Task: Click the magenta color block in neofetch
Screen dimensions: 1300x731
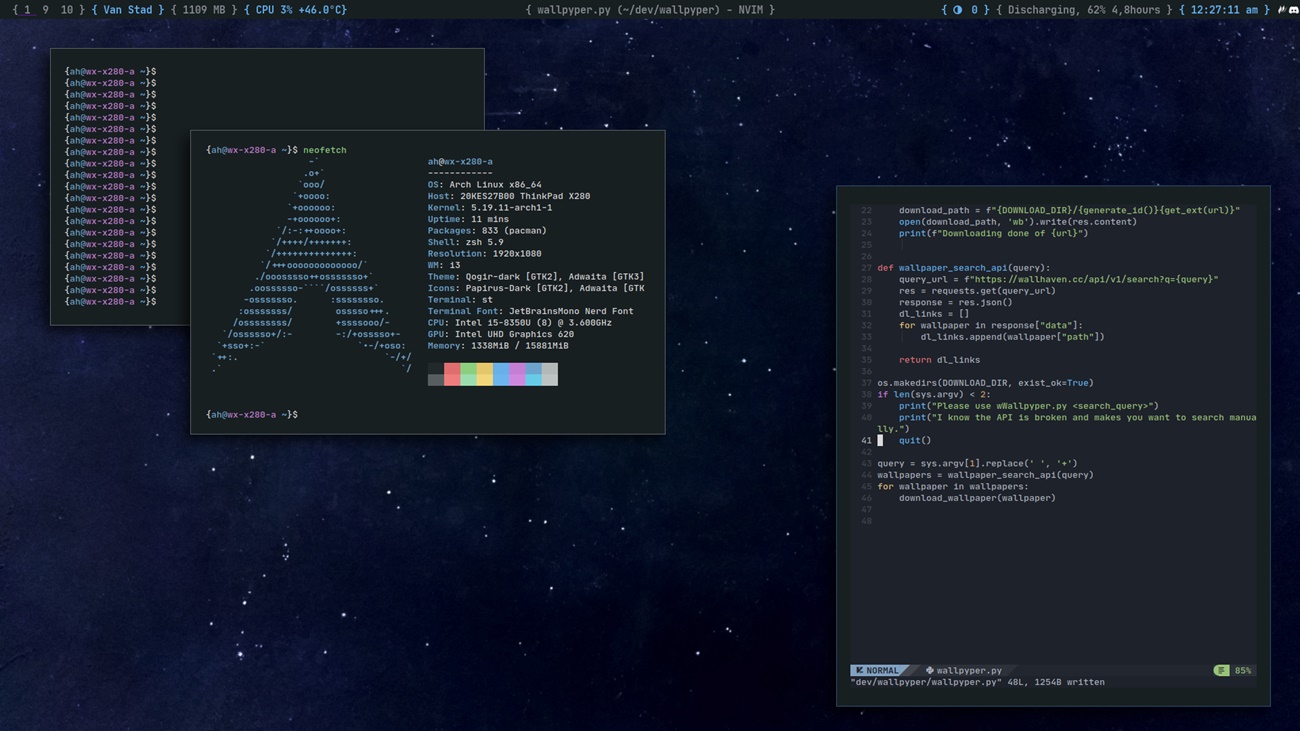Action: 517,374
